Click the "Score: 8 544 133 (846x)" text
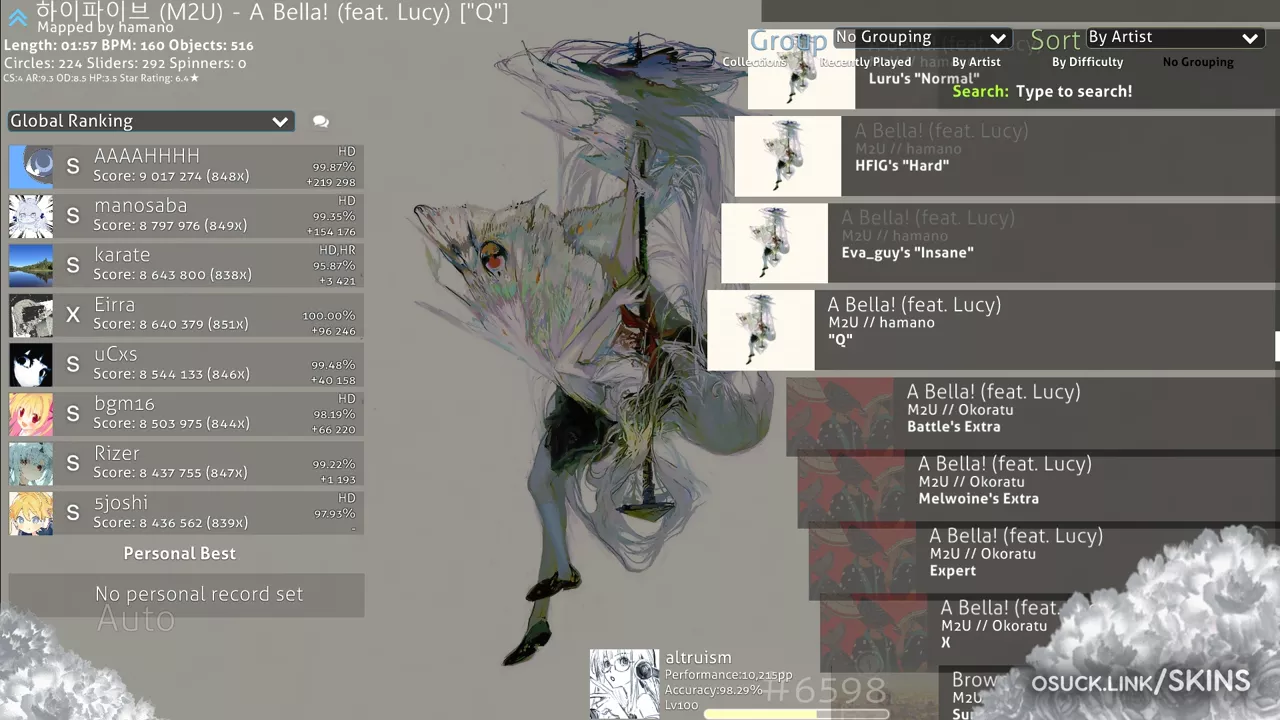The width and height of the screenshot is (1280, 720). point(171,374)
